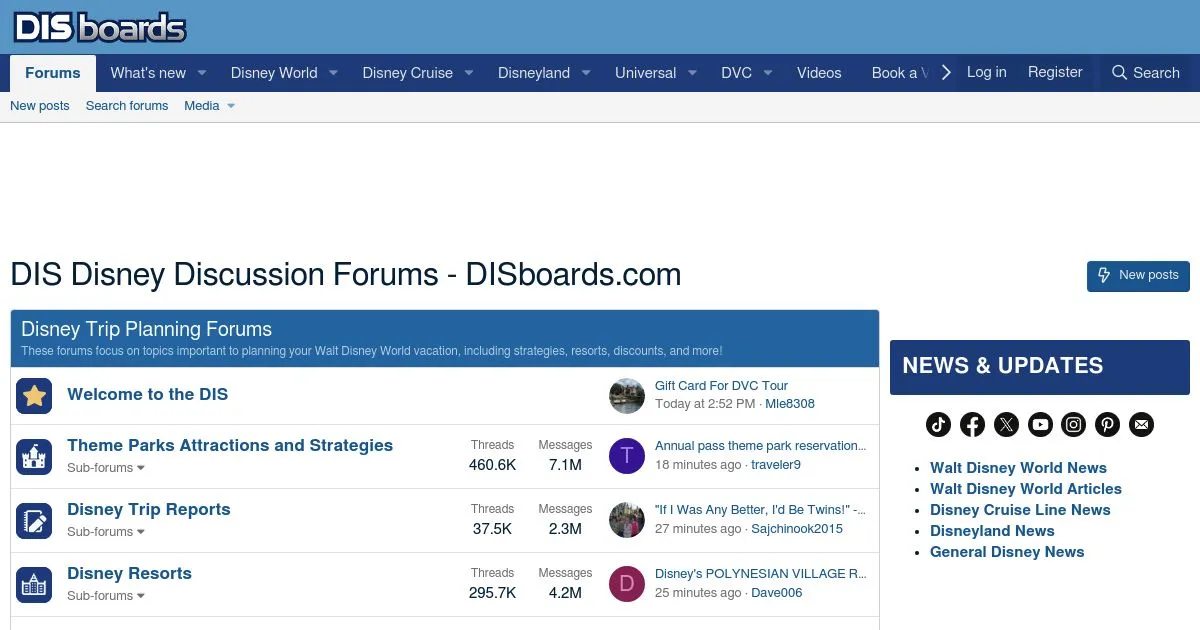Open the Disney Cruise Line News link
Image resolution: width=1200 pixels, height=630 pixels.
coord(1020,510)
